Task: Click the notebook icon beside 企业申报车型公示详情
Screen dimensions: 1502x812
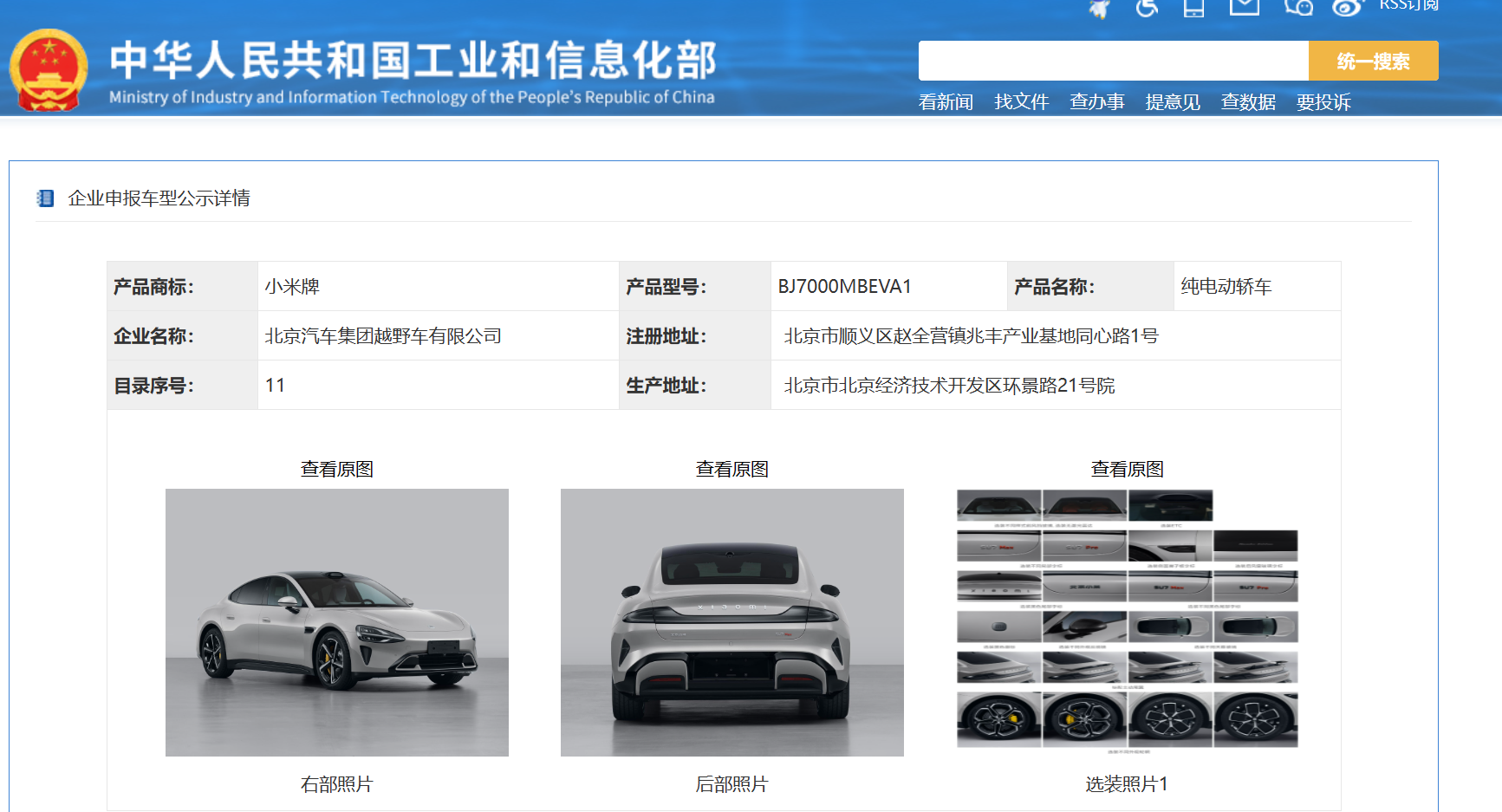Action: pos(45,198)
